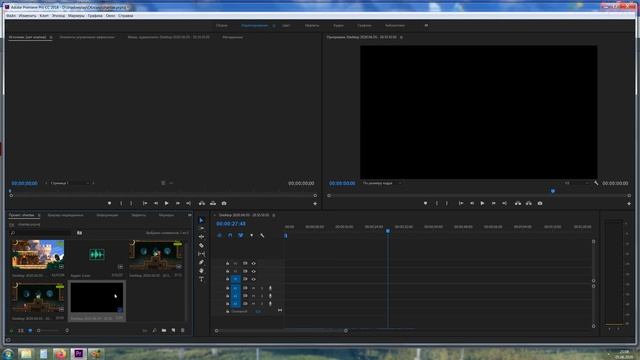Screen dimensions: 640x360
Task: Switch to Сборка workspace
Action: (x=222, y=25)
